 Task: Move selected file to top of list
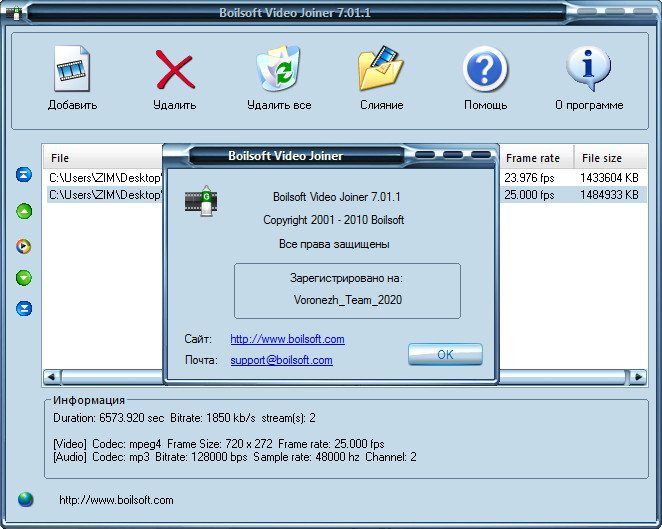tap(24, 174)
